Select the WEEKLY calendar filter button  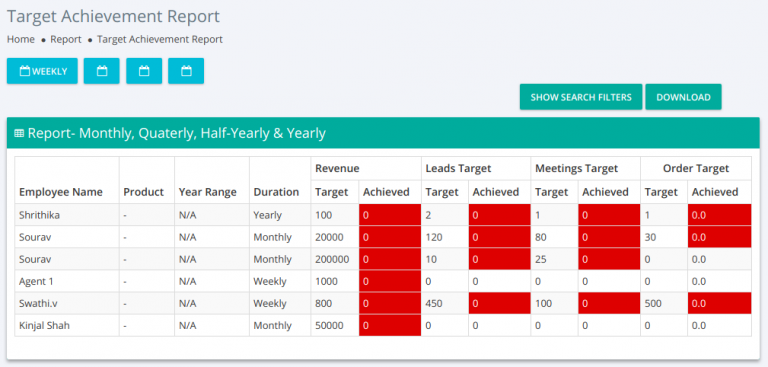[x=42, y=71]
